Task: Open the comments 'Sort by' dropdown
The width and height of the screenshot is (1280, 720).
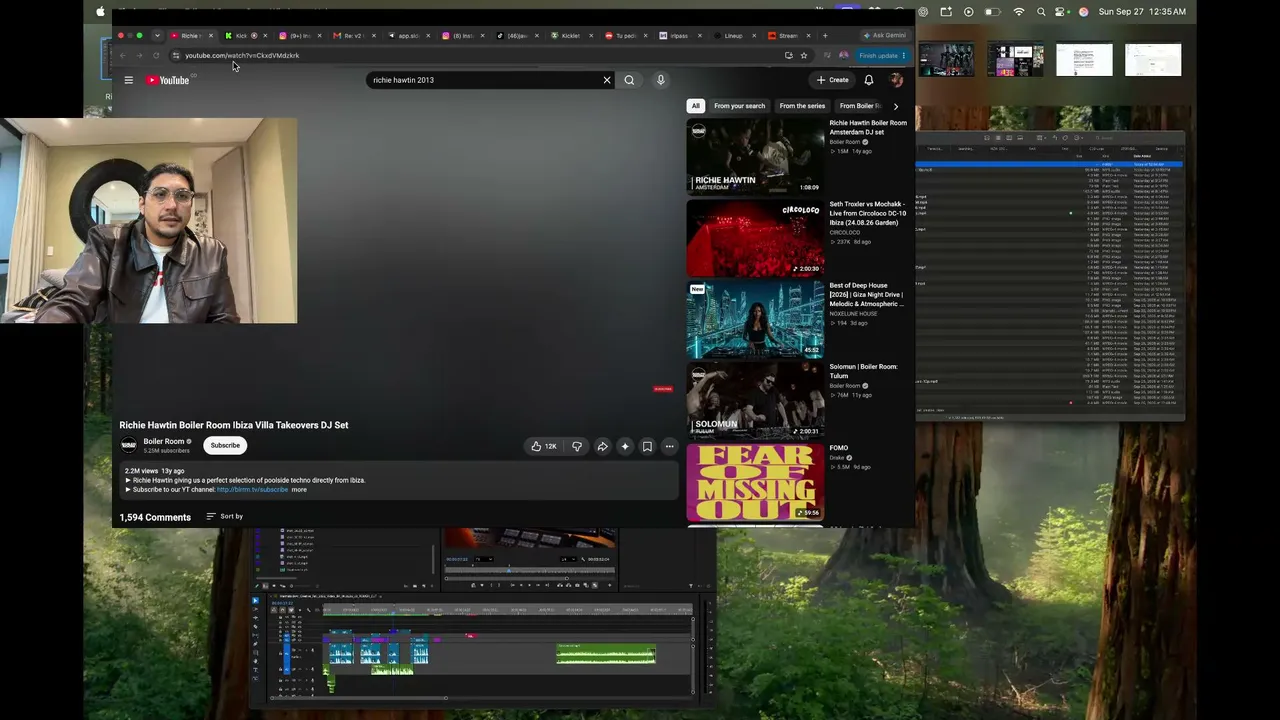Action: tap(225, 516)
